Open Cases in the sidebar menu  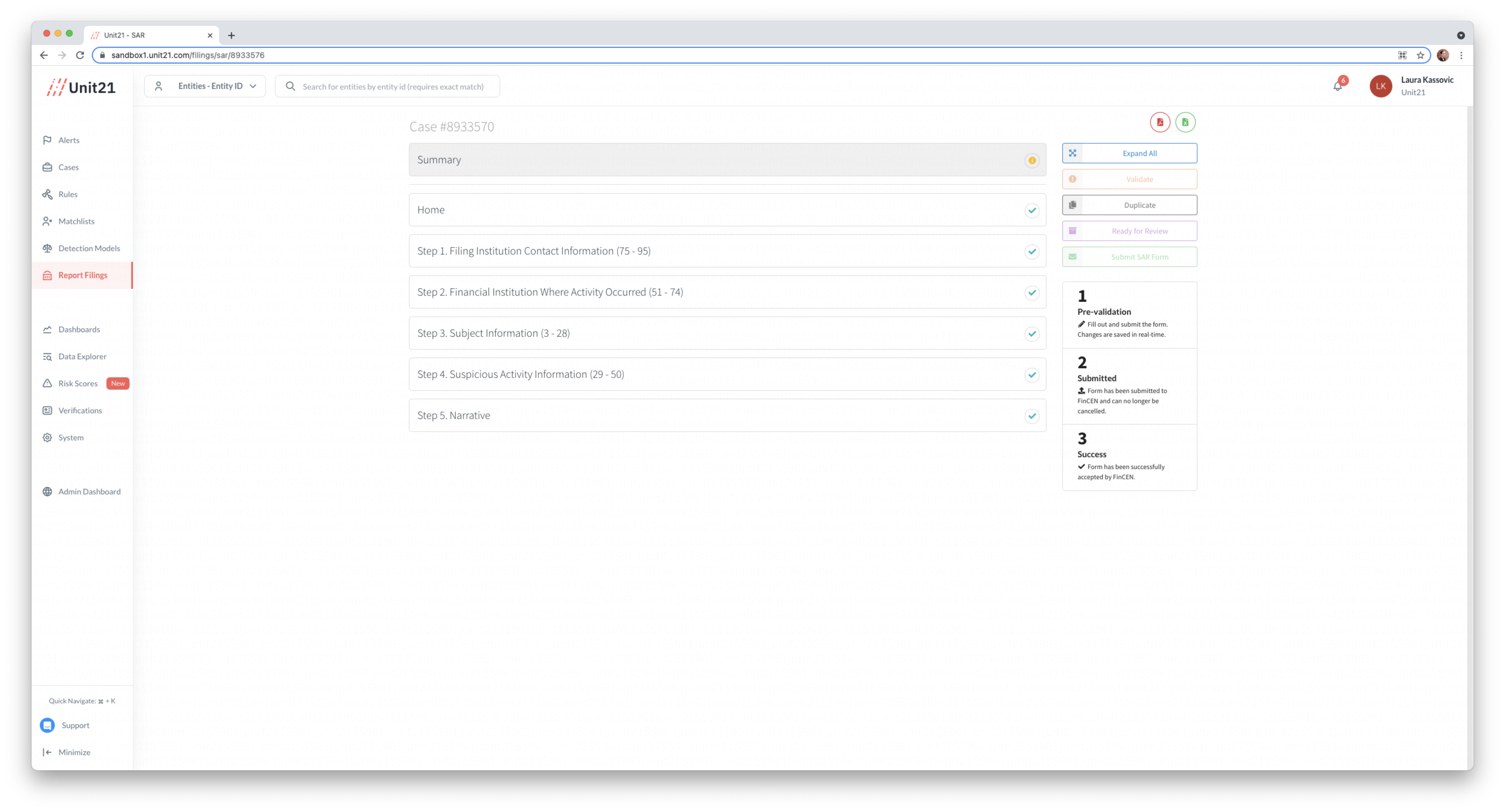(68, 167)
